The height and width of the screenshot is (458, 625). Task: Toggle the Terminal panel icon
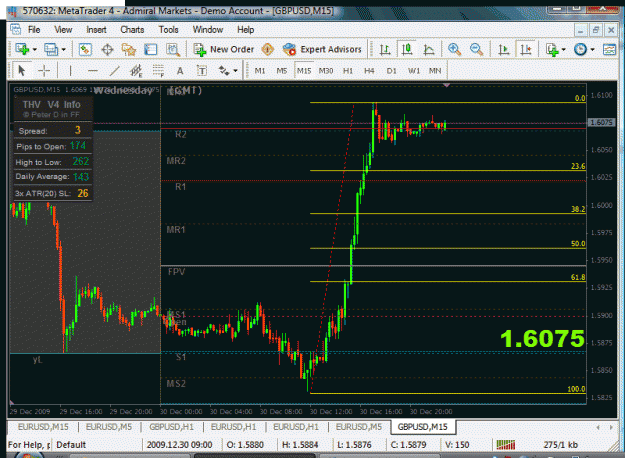coord(151,49)
